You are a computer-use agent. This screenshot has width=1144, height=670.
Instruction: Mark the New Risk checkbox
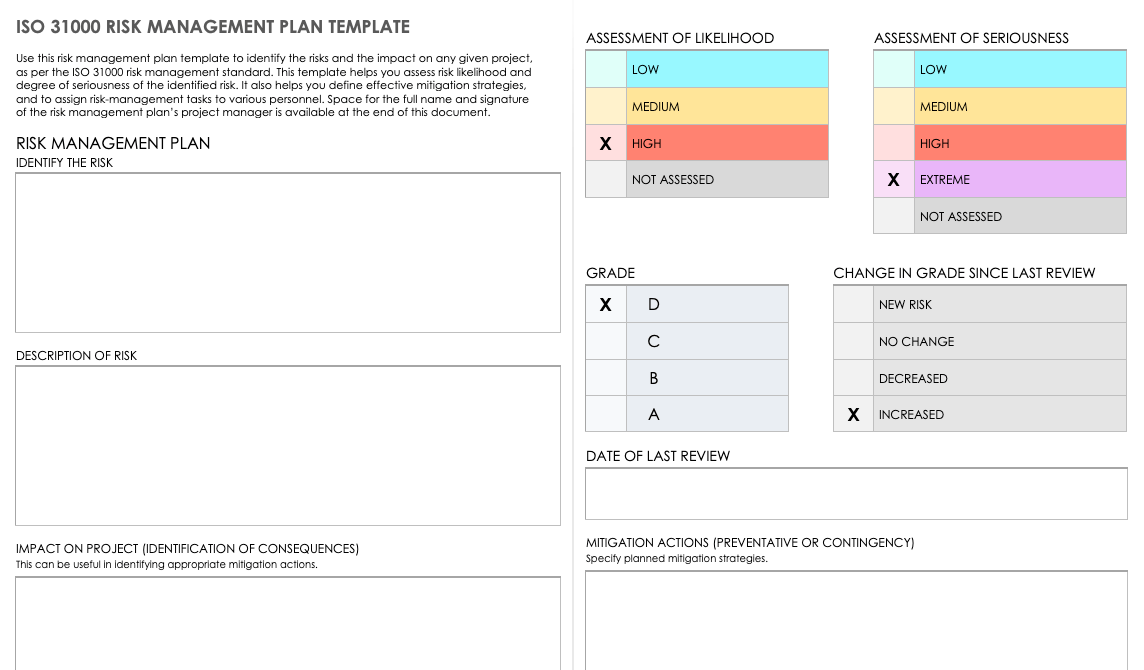[x=853, y=305]
